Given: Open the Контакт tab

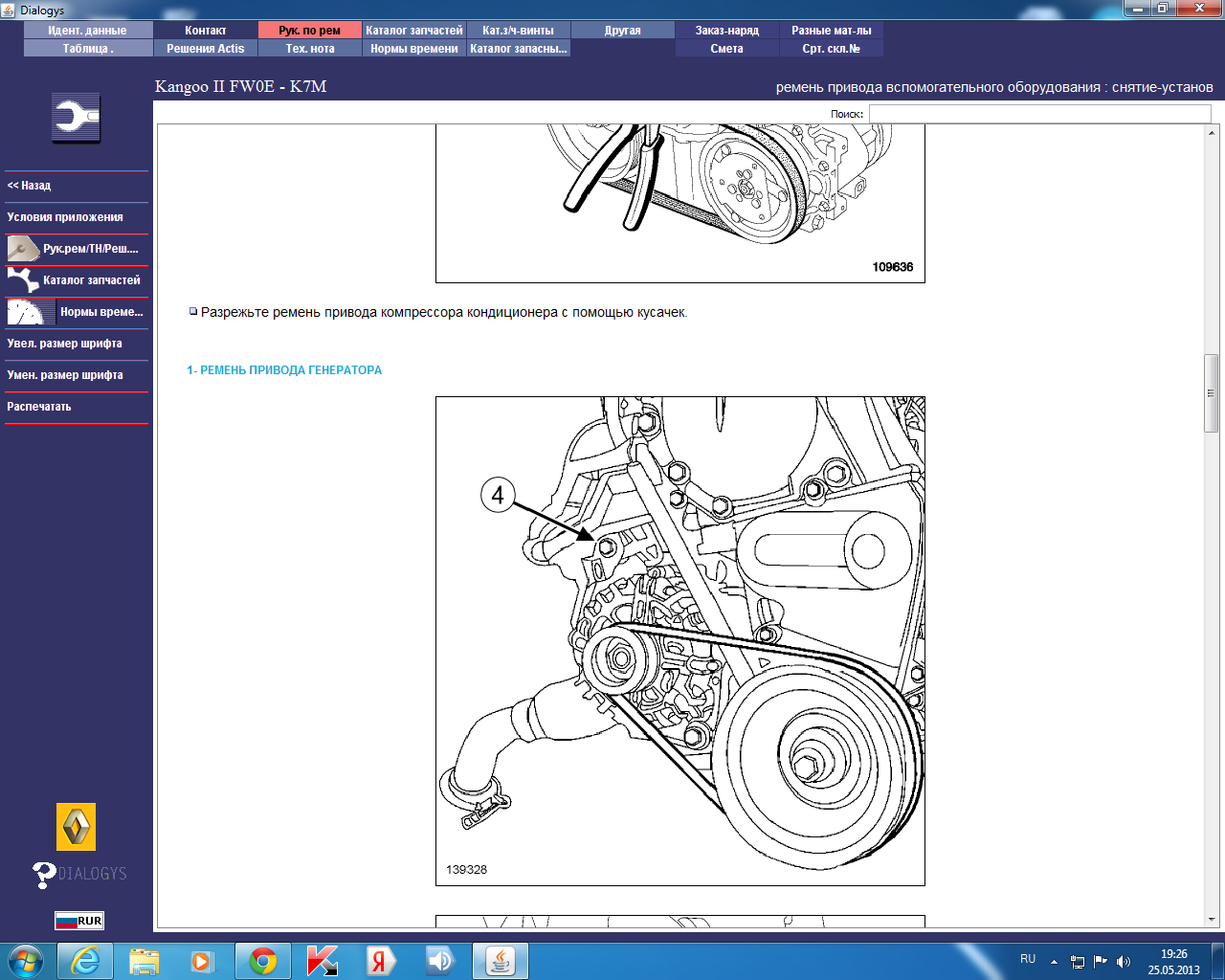Looking at the screenshot, I should click(x=206, y=31).
